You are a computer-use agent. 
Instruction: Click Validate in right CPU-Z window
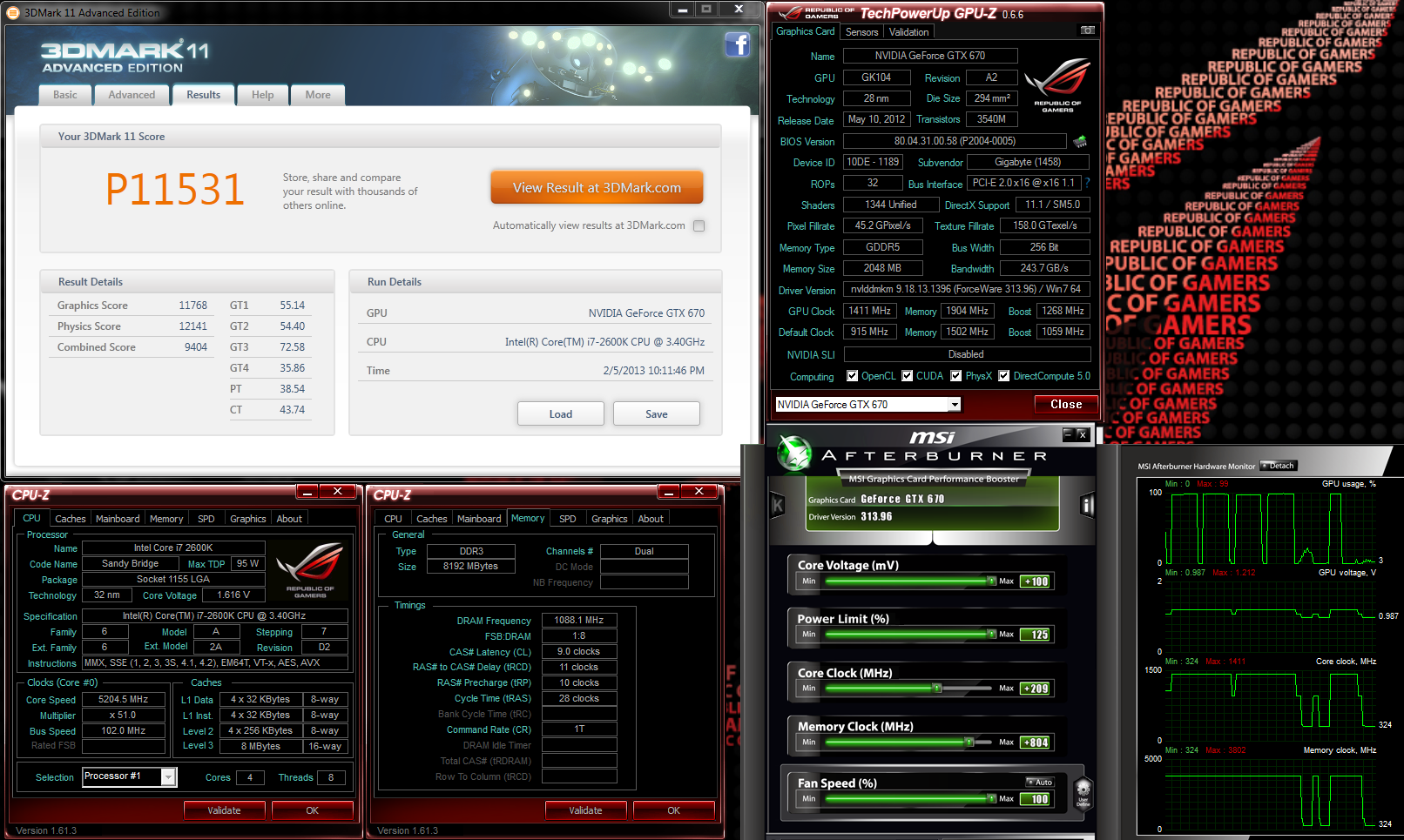pyautogui.click(x=585, y=810)
